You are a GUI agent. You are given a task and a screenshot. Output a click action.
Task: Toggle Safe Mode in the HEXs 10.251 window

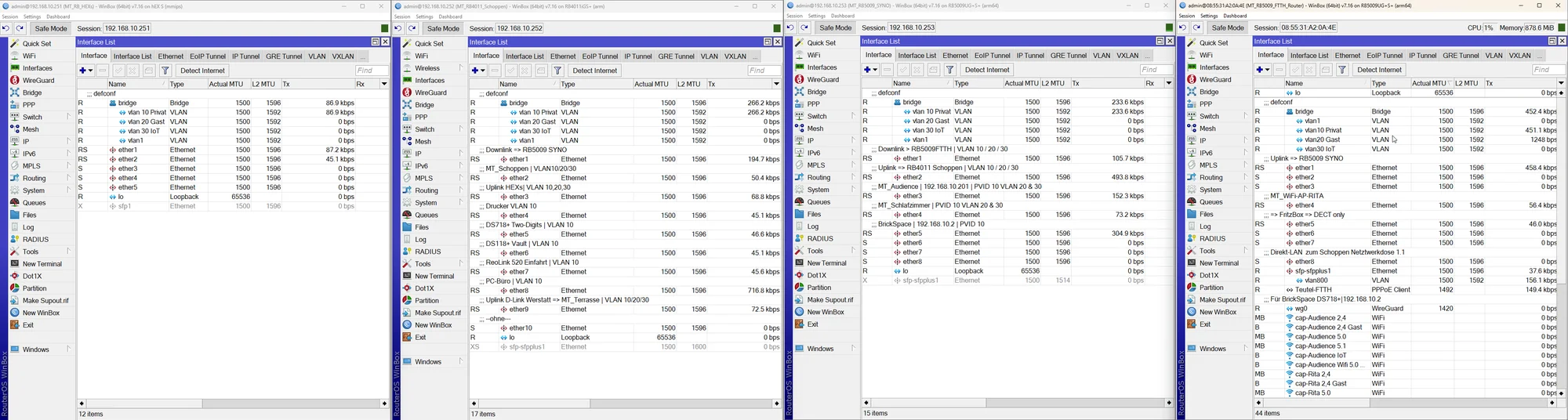pos(51,28)
